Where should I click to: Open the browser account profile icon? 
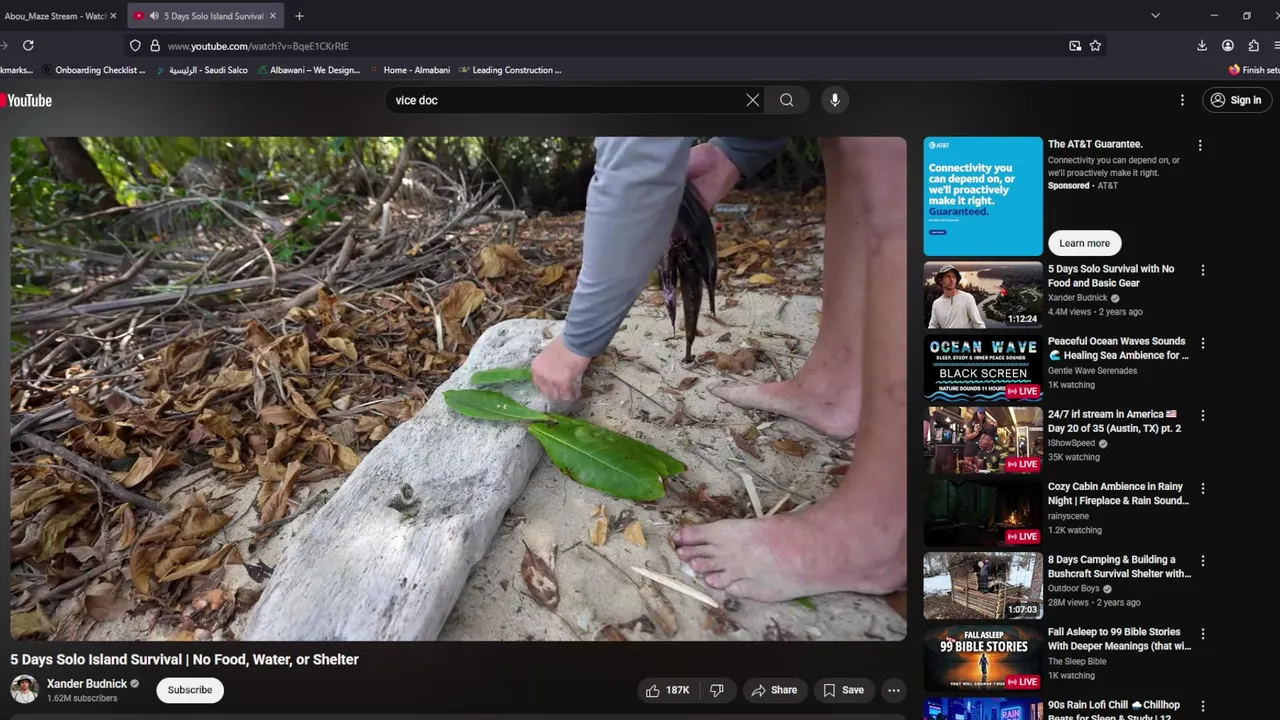(1228, 45)
